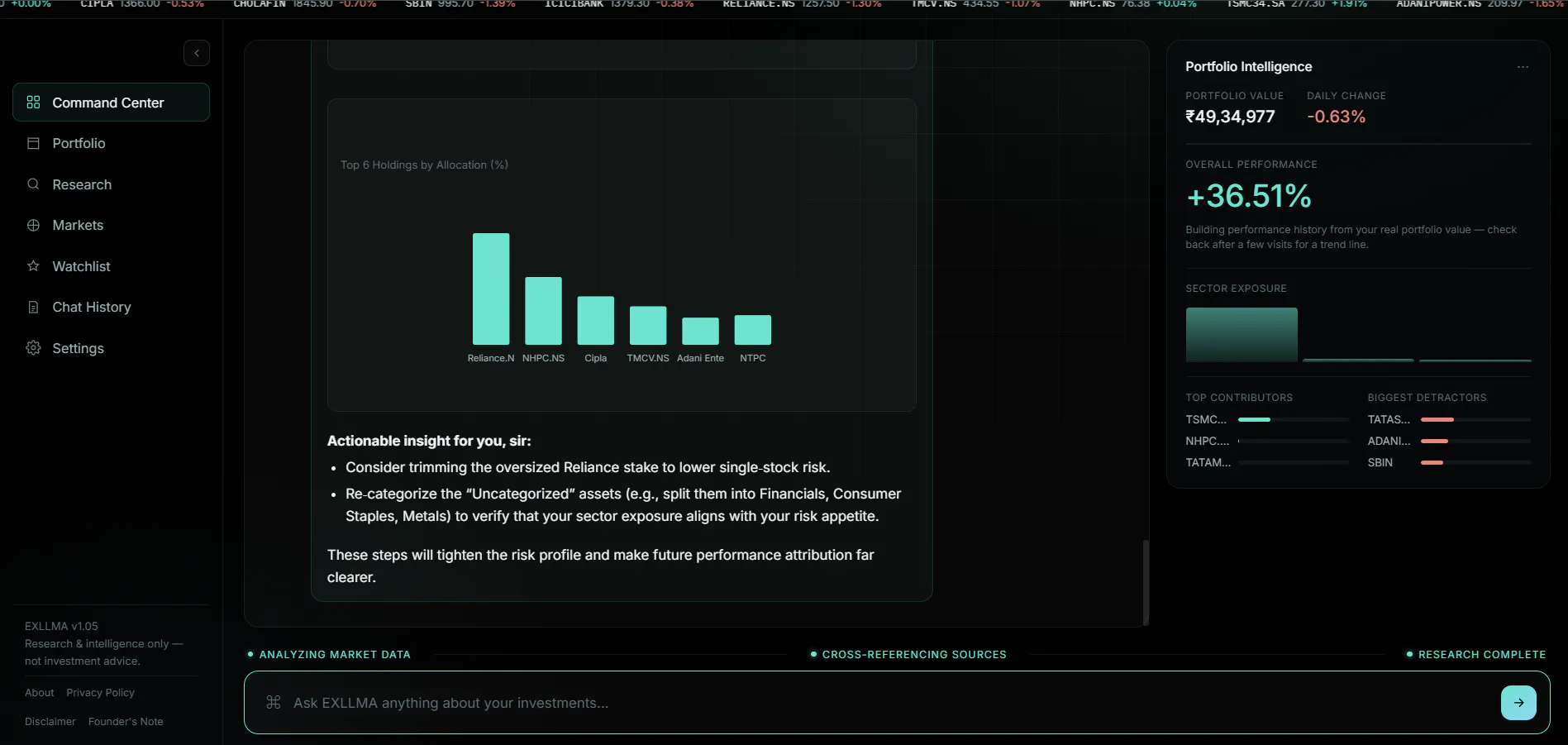Screen dimensions: 1568x745
Task: Click the Watchlist star icon
Action: [33, 266]
